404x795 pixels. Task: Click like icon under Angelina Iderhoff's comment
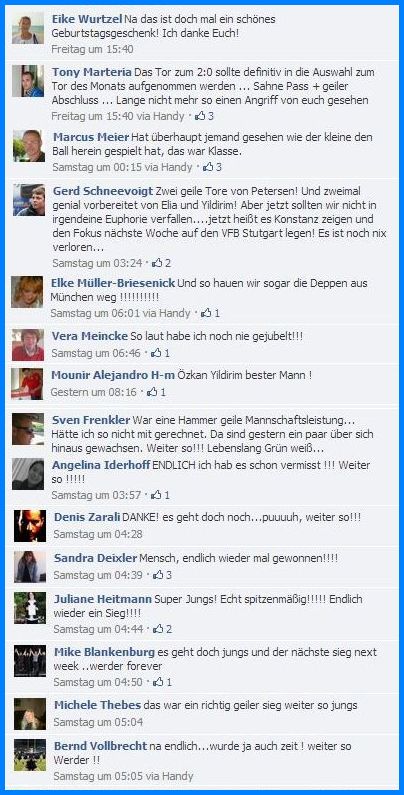(x=156, y=494)
